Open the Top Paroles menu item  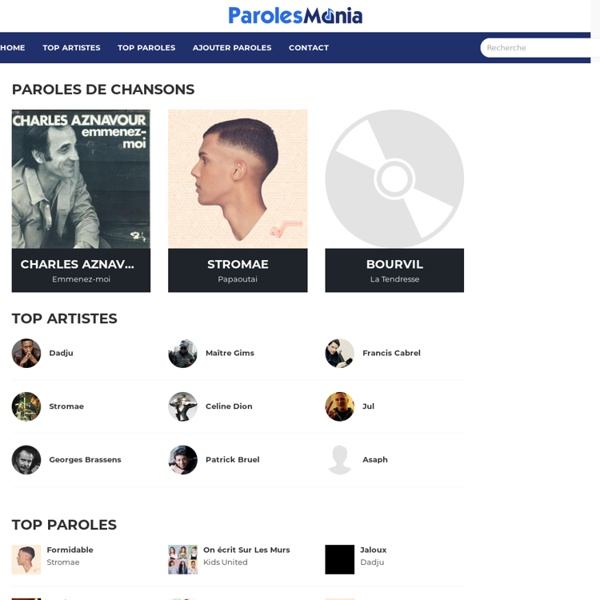(x=147, y=48)
